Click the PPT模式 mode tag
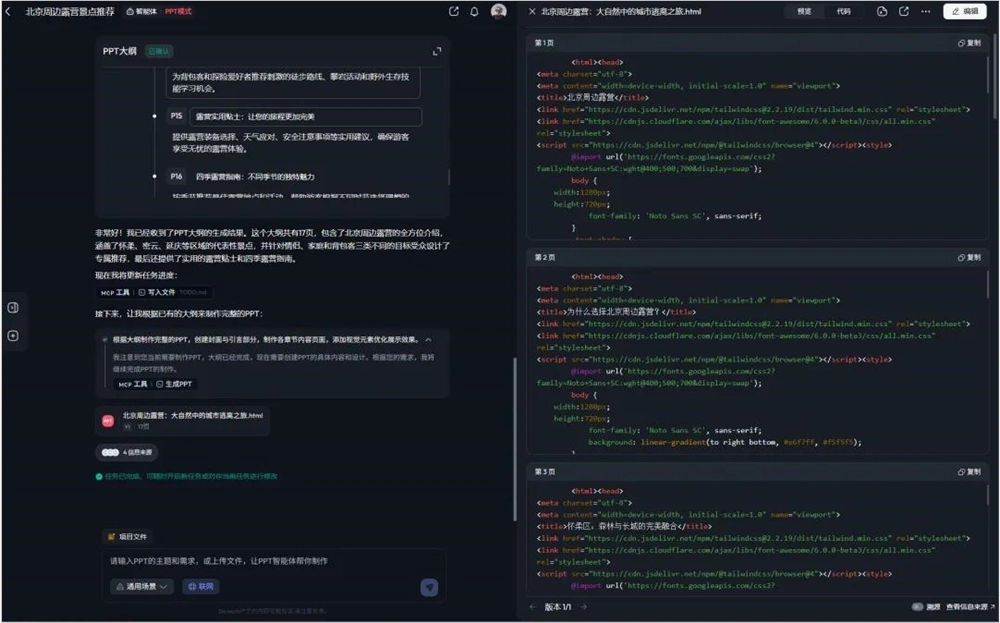 [x=178, y=11]
